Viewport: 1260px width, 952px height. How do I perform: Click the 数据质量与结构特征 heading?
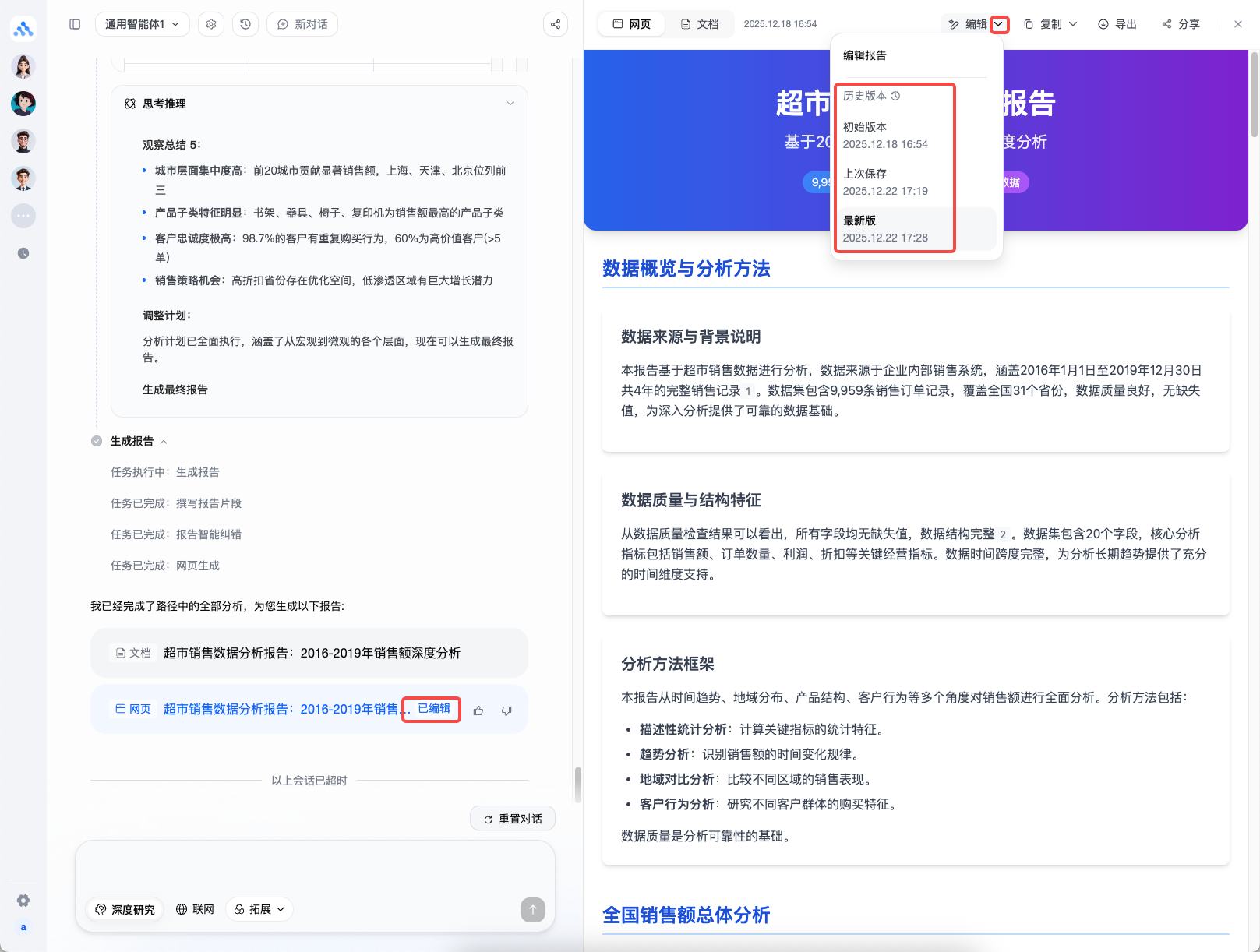(x=691, y=500)
